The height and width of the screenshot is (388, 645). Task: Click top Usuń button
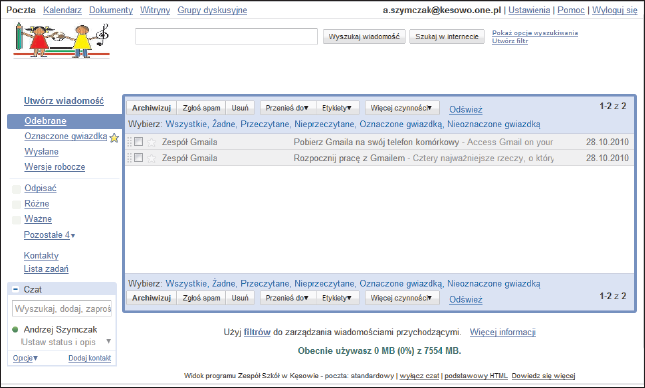[x=240, y=108]
